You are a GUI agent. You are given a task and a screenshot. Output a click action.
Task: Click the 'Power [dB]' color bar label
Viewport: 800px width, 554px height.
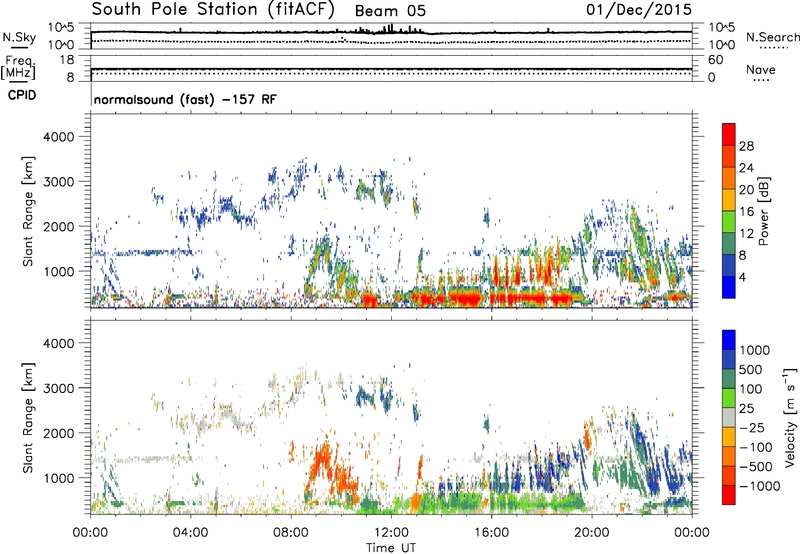coord(763,211)
